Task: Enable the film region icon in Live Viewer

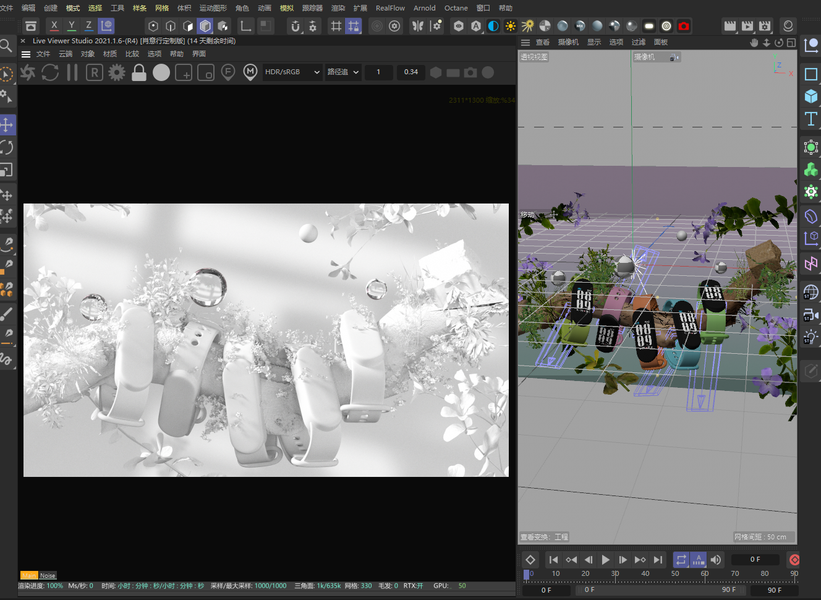Action: click(206, 73)
